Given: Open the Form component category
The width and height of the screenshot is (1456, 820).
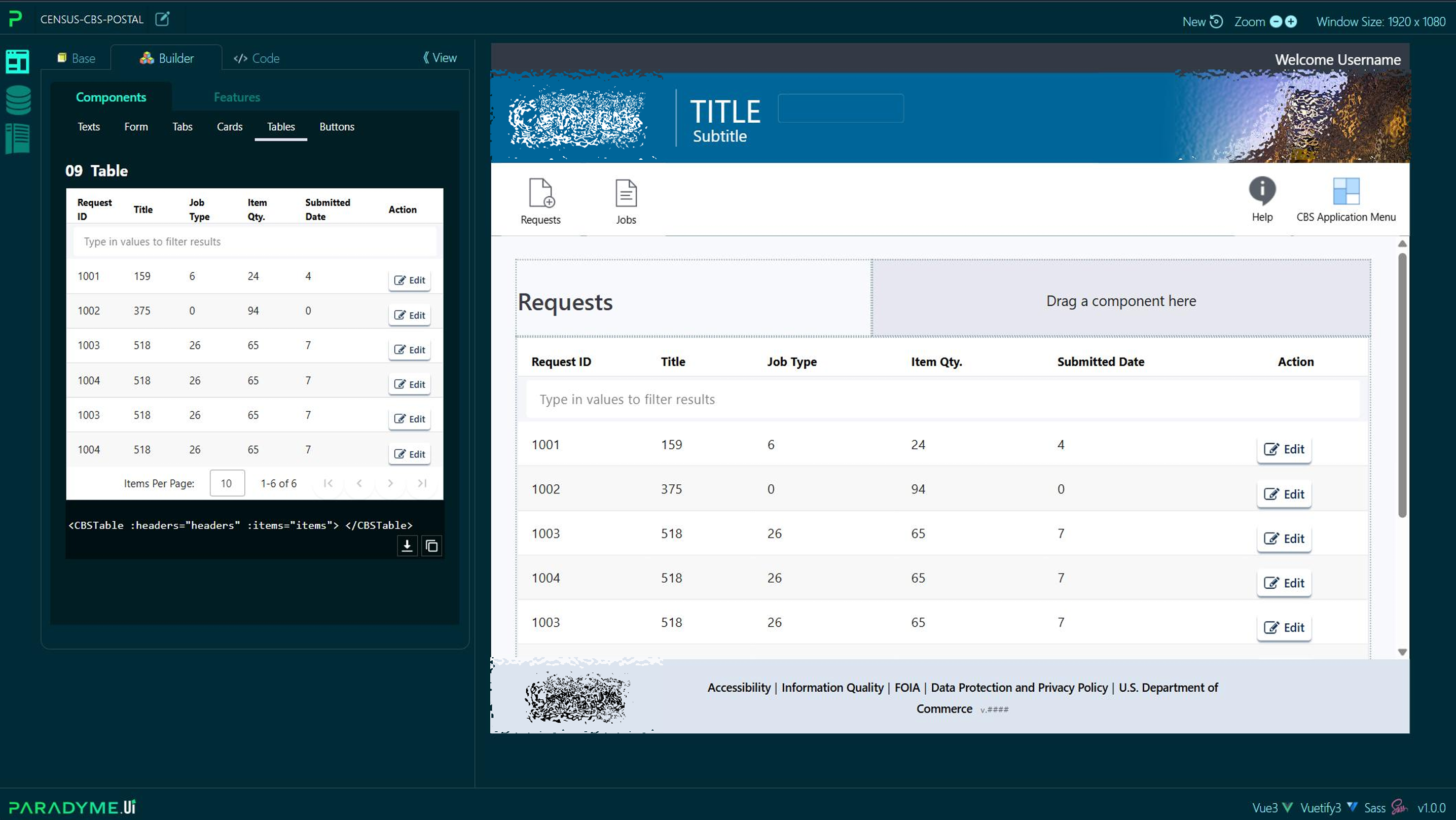Looking at the screenshot, I should tap(136, 127).
